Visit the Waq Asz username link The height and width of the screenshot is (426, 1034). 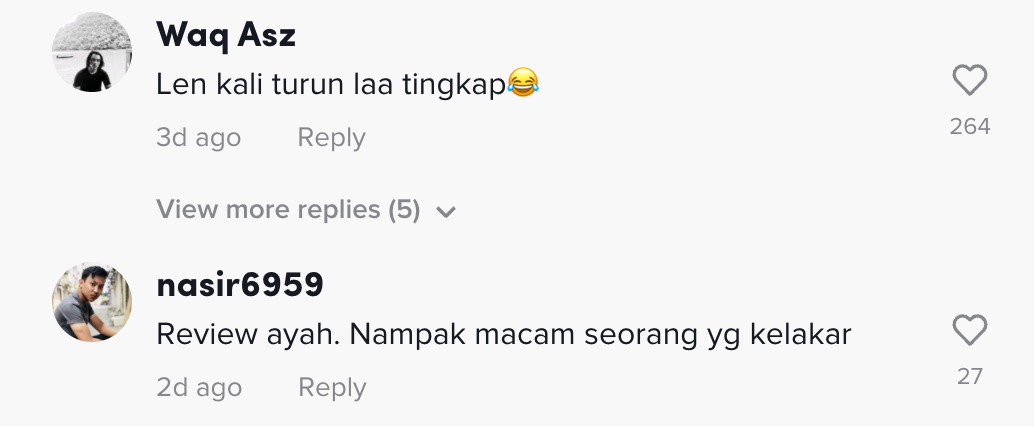(226, 35)
